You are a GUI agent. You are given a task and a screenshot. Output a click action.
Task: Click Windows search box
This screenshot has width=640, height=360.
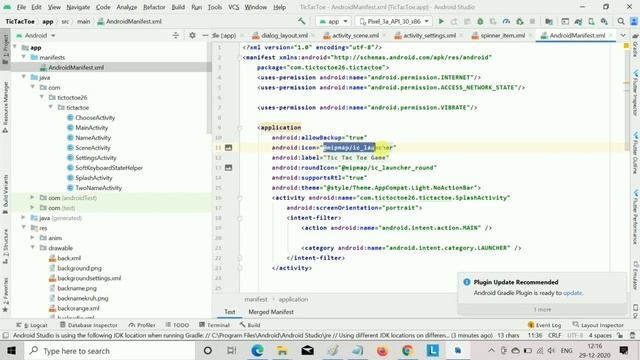point(109,351)
